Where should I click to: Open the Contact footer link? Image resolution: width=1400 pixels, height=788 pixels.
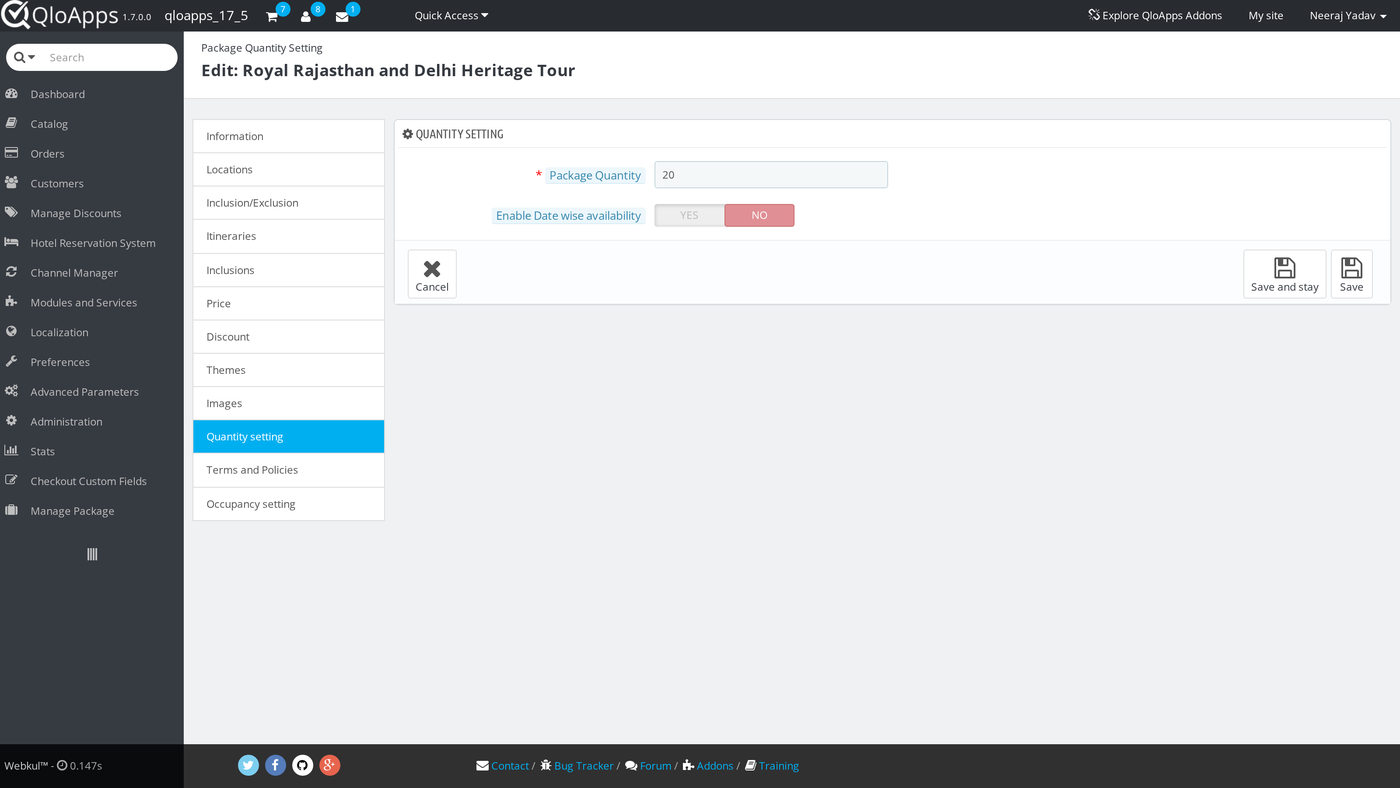503,766
